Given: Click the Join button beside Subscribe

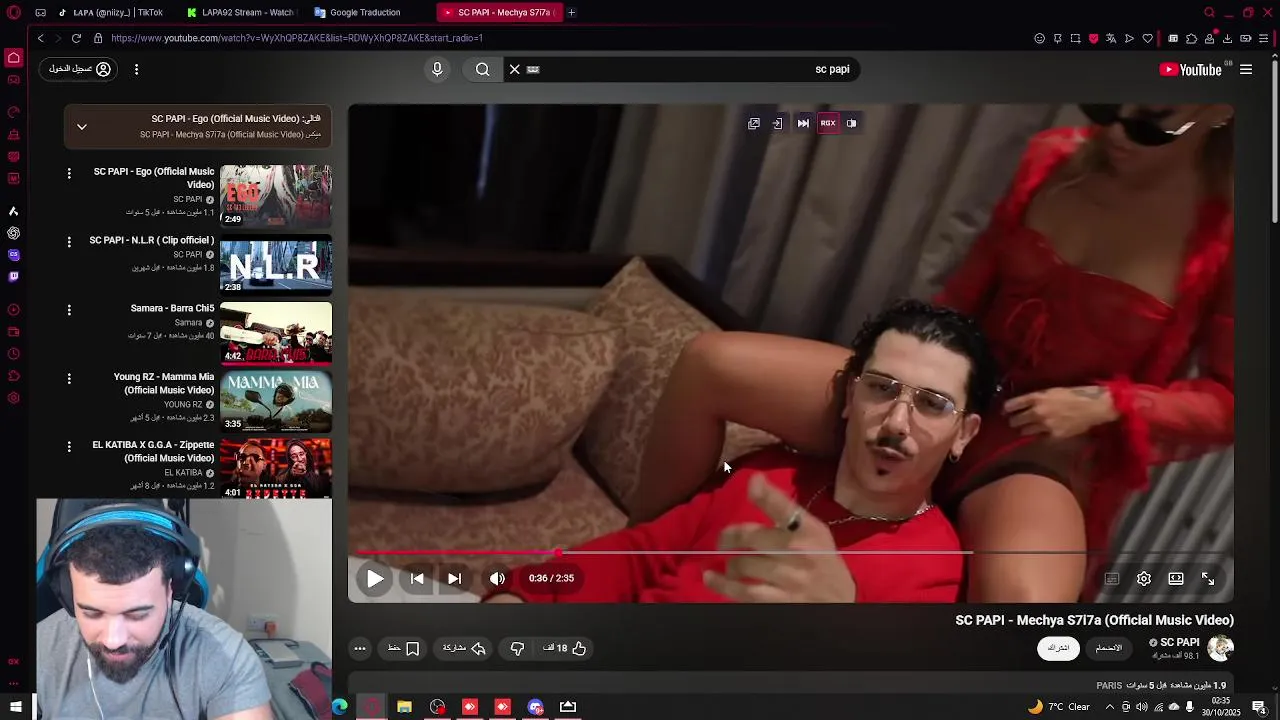Looking at the screenshot, I should pyautogui.click(x=1109, y=648).
